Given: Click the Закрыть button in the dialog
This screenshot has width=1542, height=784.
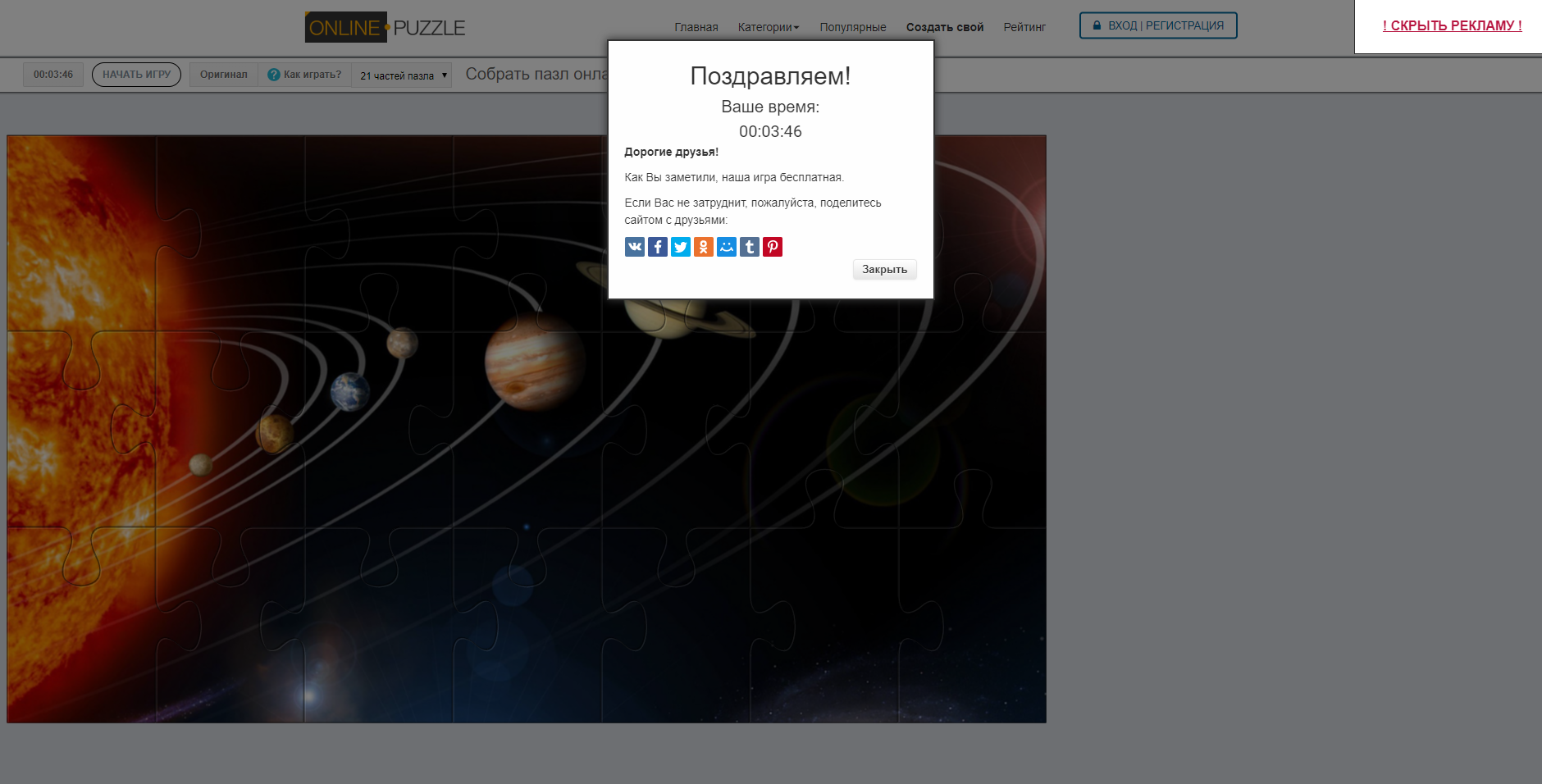Looking at the screenshot, I should 884,269.
